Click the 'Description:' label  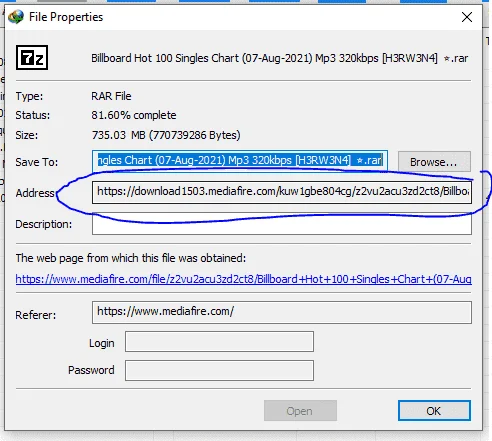click(x=44, y=224)
